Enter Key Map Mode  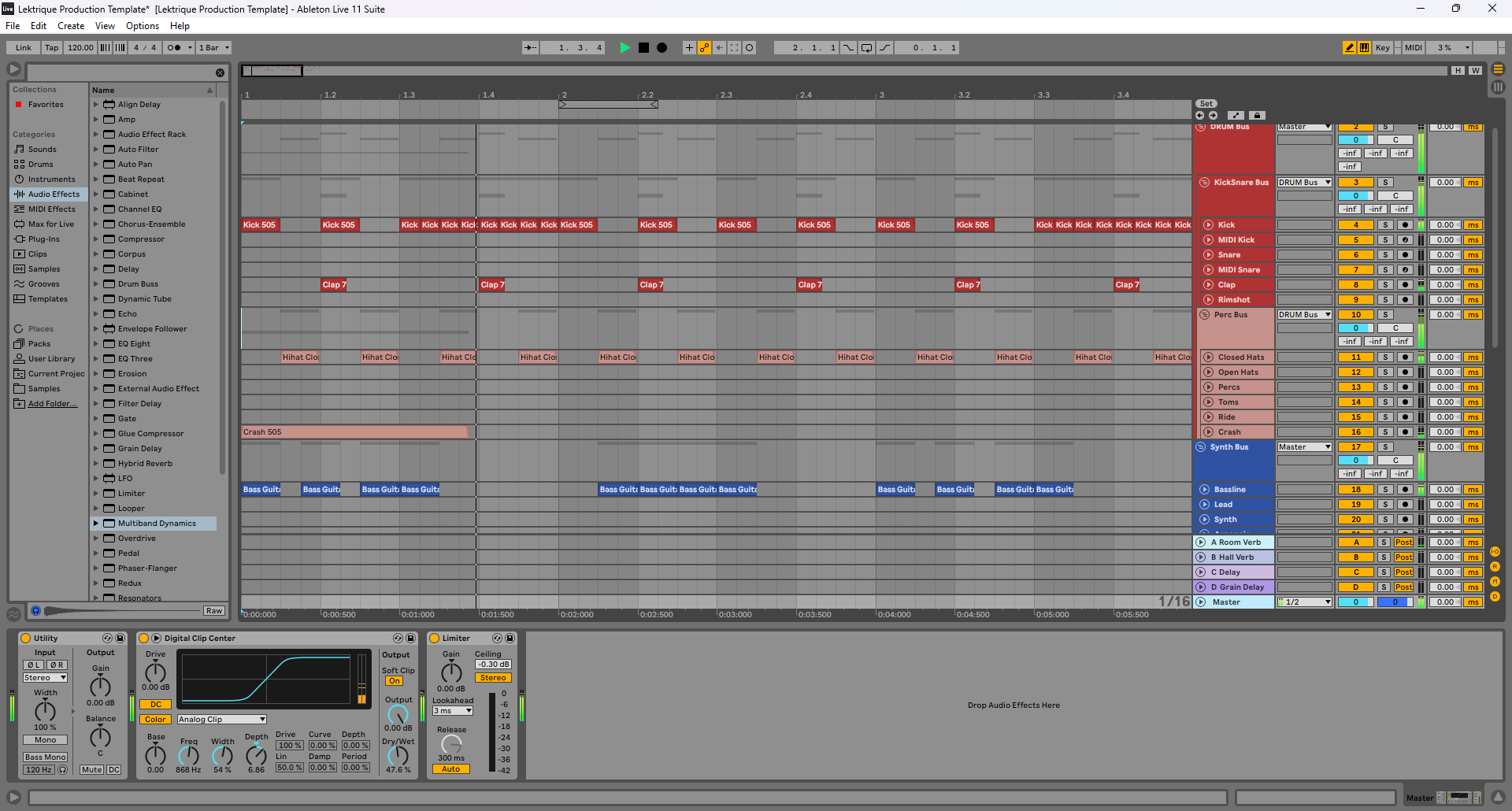pos(1382,47)
